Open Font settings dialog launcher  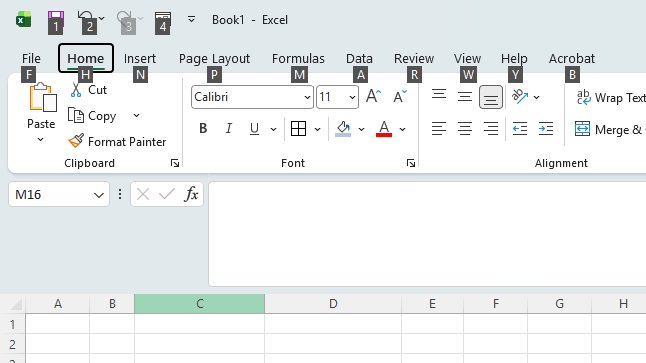411,163
